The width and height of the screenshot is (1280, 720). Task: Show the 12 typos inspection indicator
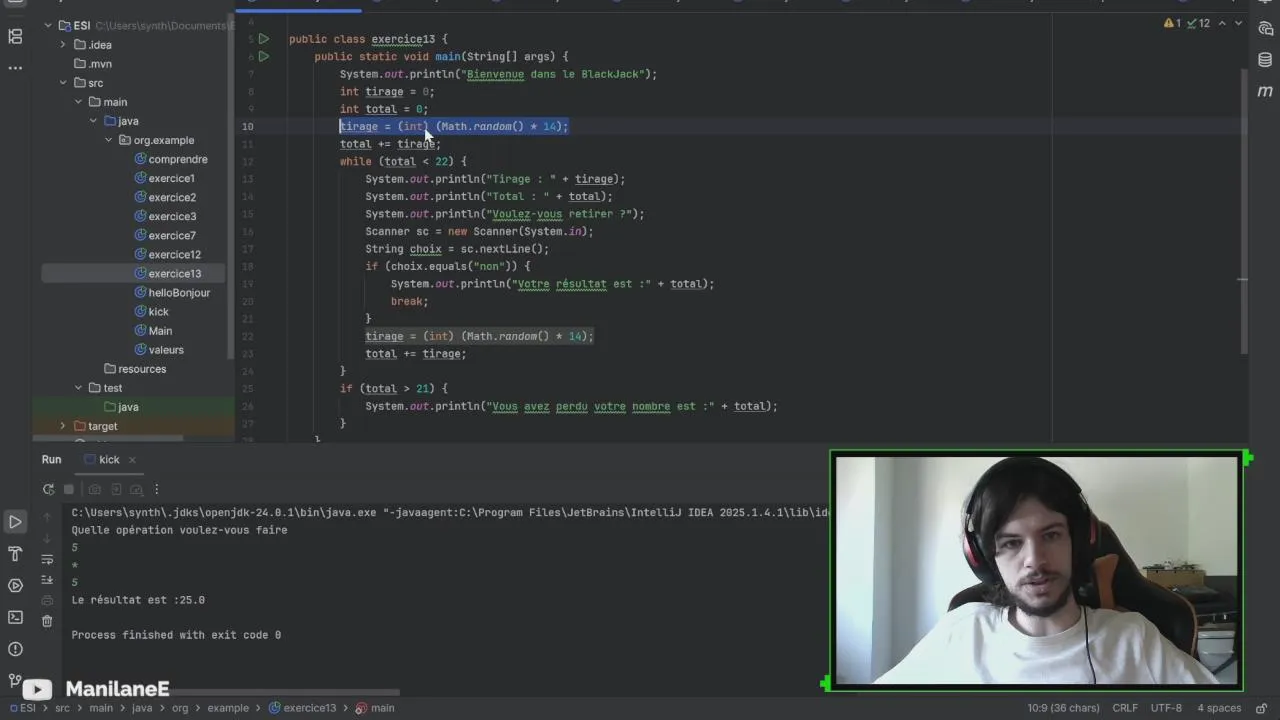pos(1198,23)
